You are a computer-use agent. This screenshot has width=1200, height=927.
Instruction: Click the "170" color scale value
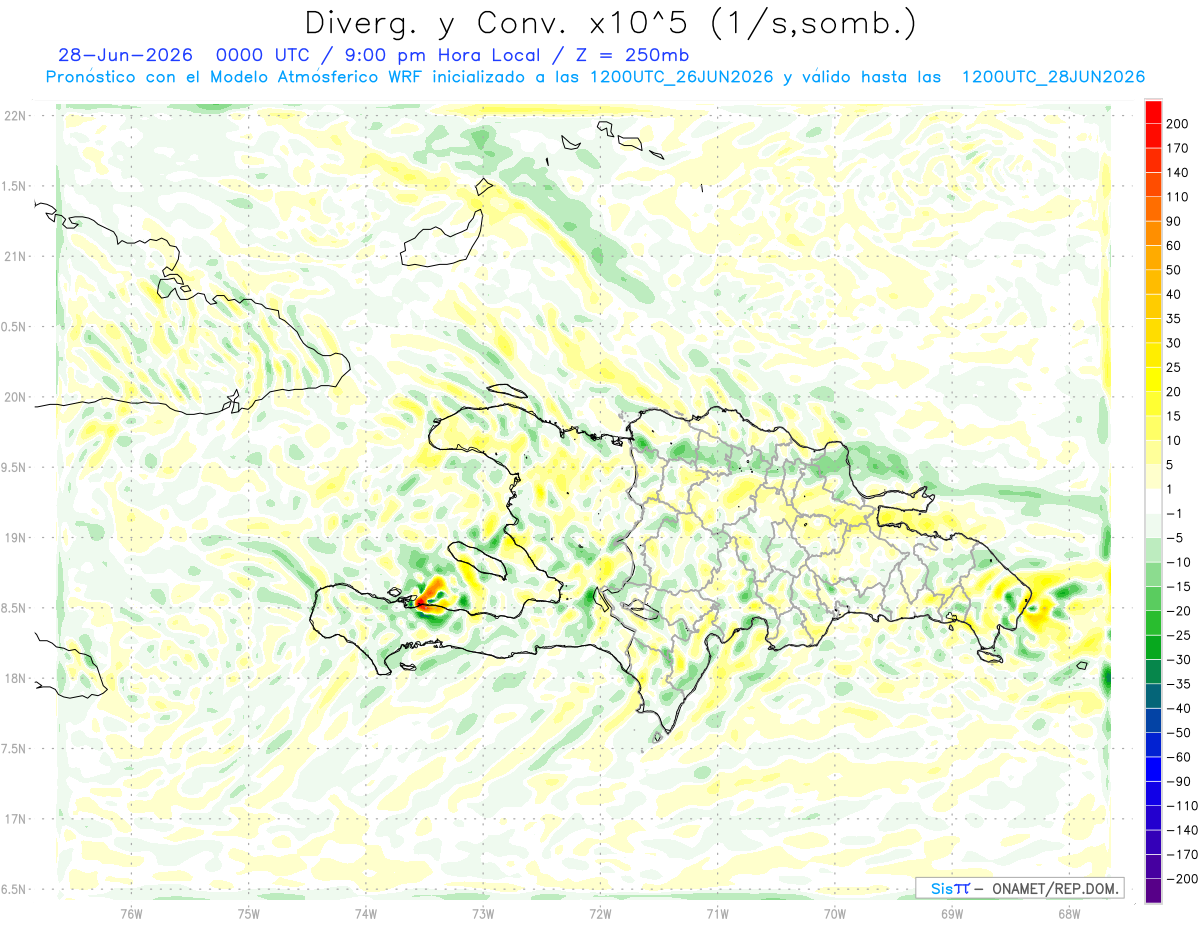(1179, 148)
